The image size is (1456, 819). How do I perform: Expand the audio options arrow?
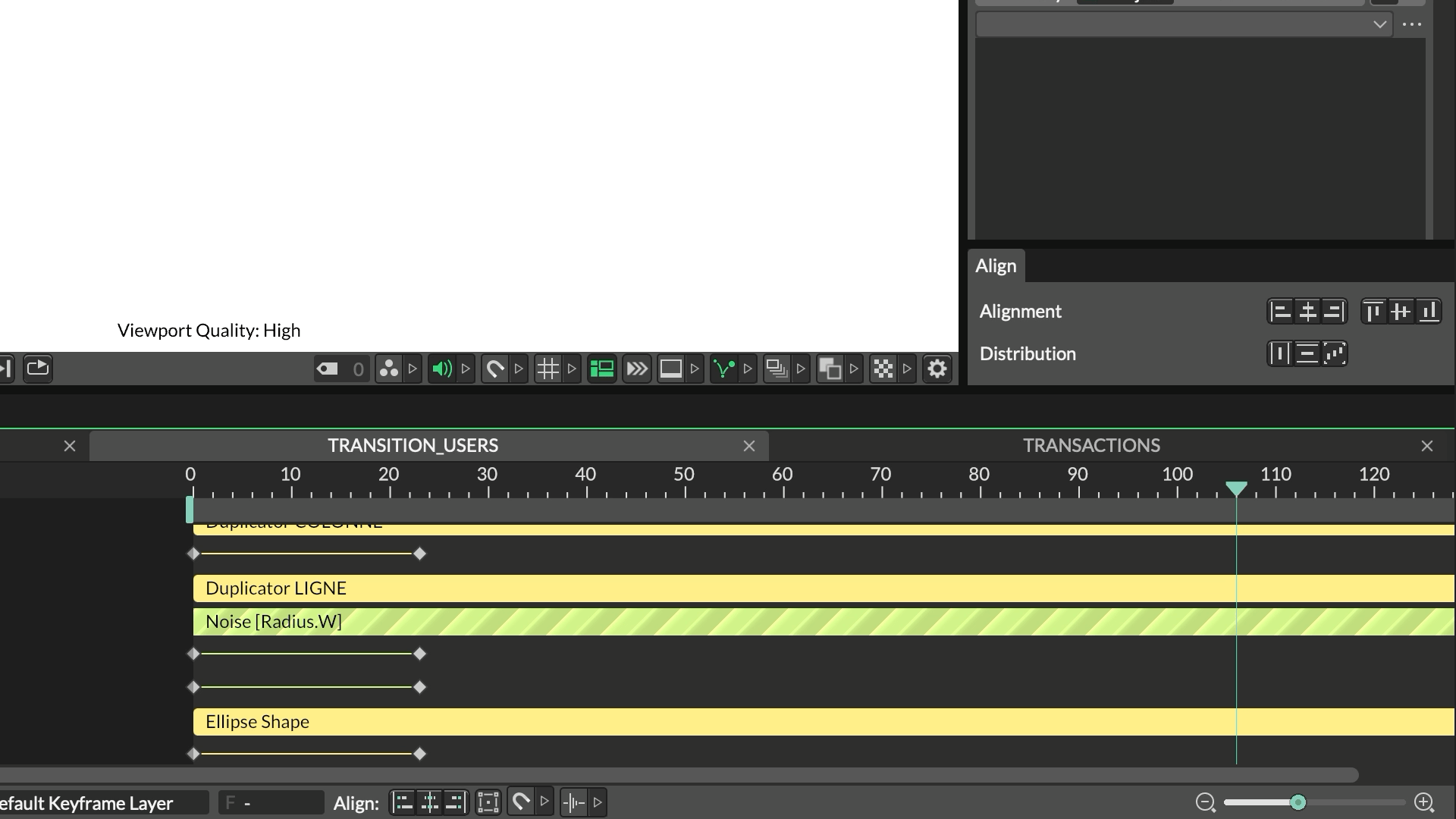click(466, 369)
